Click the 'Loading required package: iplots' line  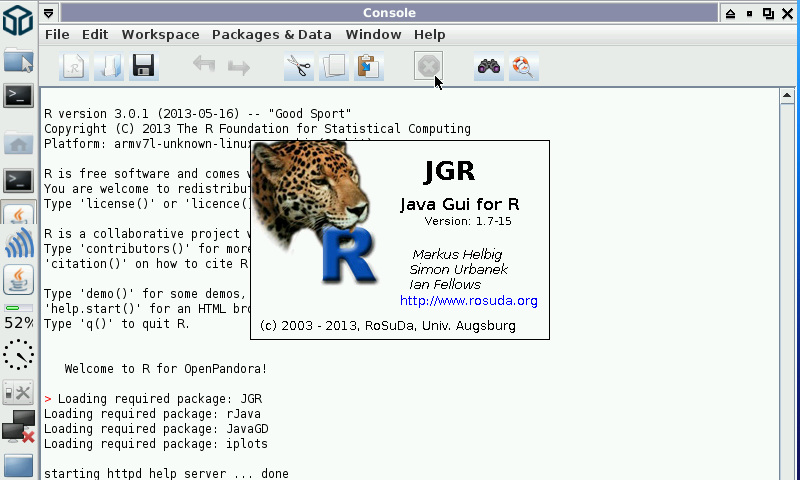pyautogui.click(x=156, y=444)
